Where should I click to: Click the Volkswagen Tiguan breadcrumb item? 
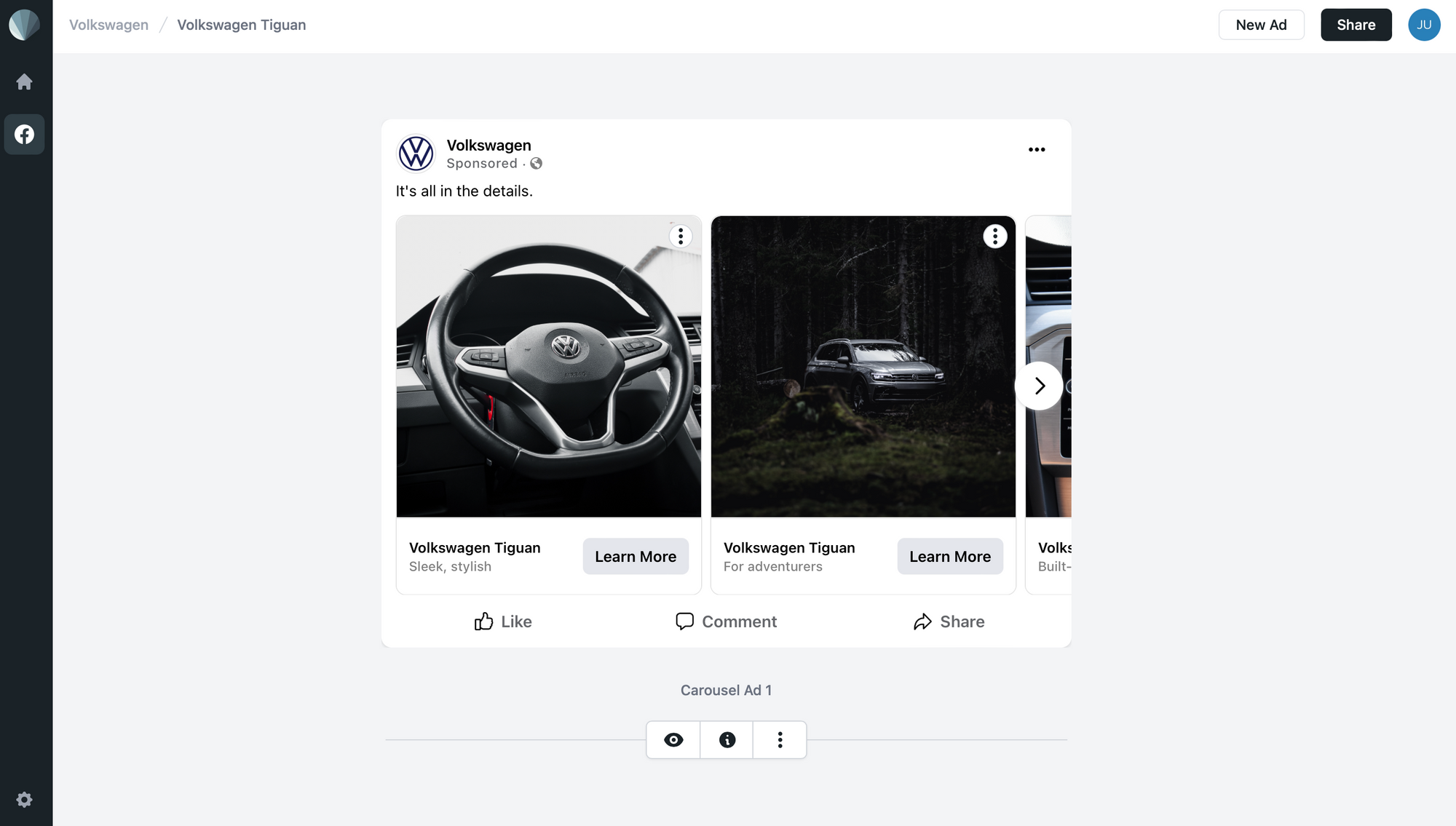[x=241, y=24]
